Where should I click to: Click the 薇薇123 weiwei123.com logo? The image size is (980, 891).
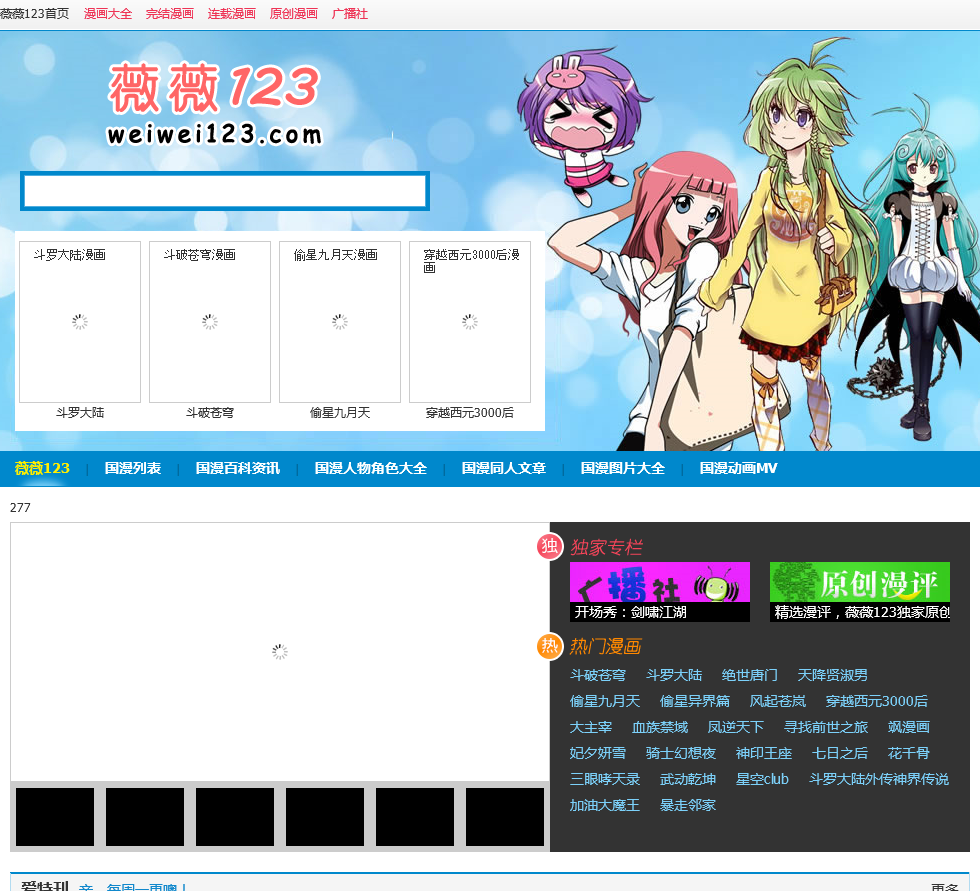tap(214, 104)
